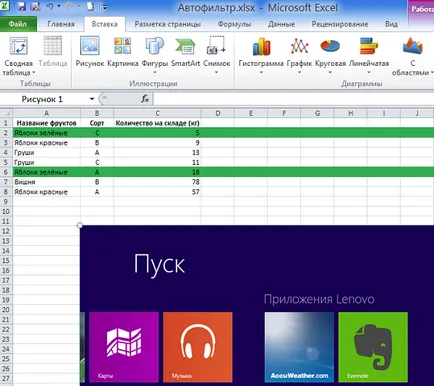The width and height of the screenshot is (434, 386).
Task: Click the fx insert function button
Action: pyautogui.click(x=145, y=99)
